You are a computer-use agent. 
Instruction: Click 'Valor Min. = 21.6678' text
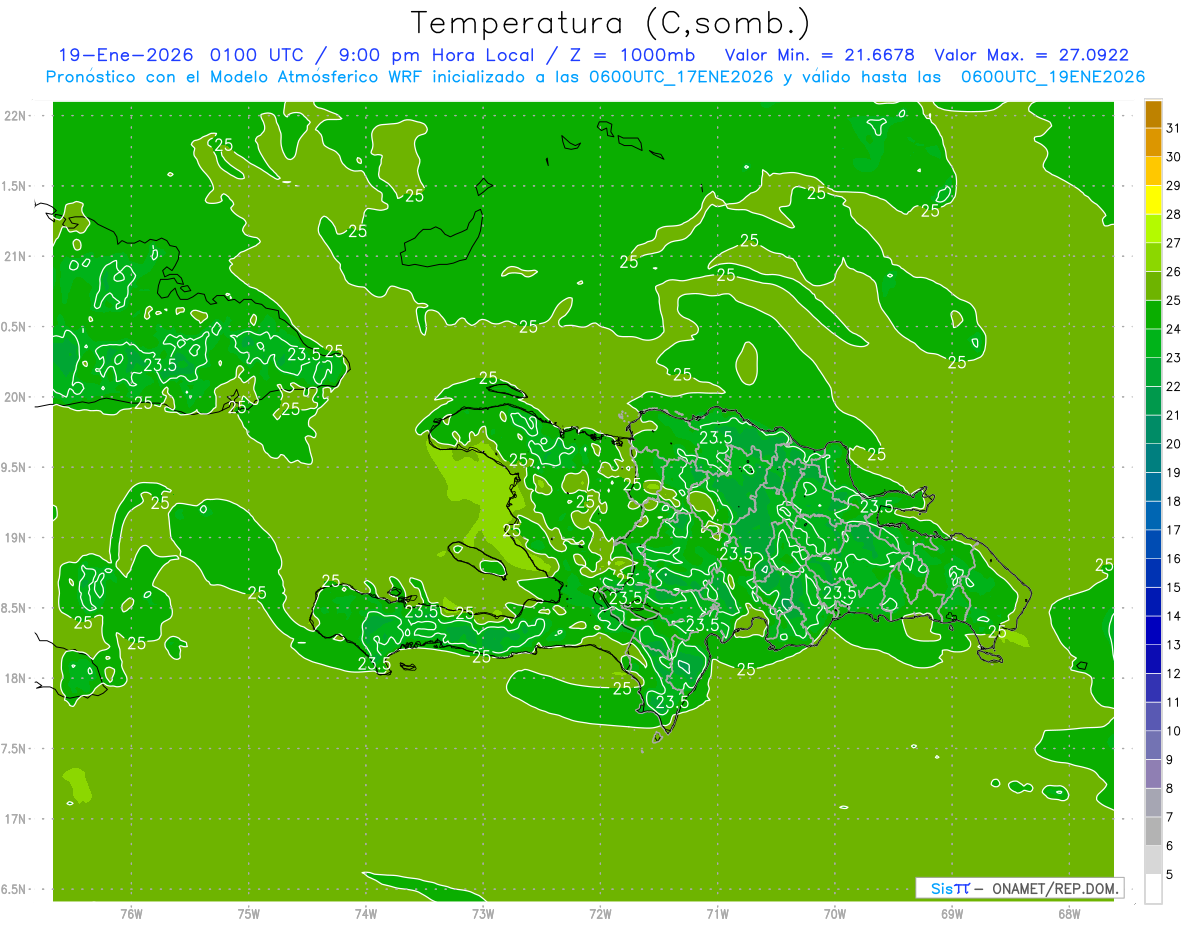[819, 55]
